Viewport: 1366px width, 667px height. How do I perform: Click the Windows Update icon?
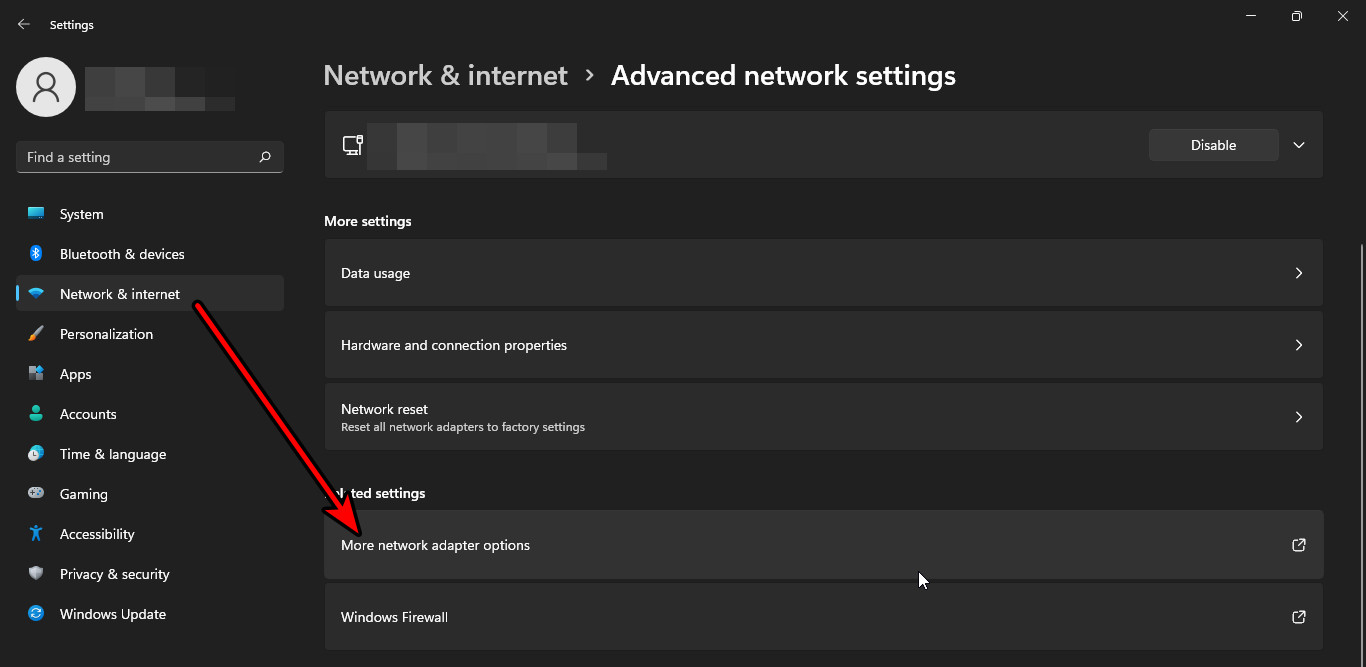coord(36,613)
